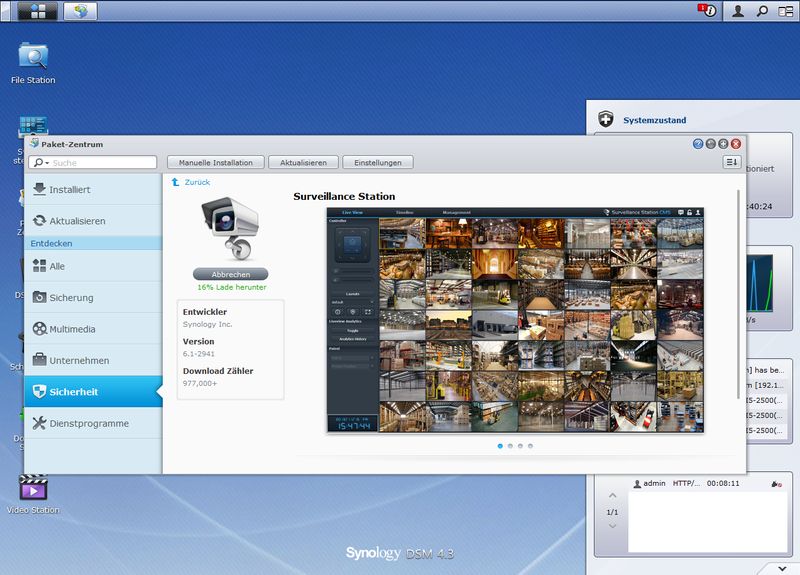This screenshot has width=800, height=575.
Task: Select Sicherheit category
Action: (93, 391)
